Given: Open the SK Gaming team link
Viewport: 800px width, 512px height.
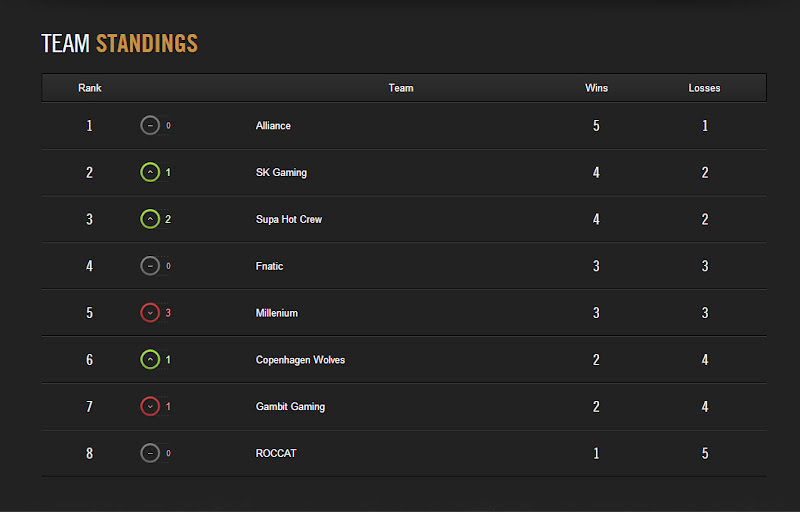Looking at the screenshot, I should point(281,172).
